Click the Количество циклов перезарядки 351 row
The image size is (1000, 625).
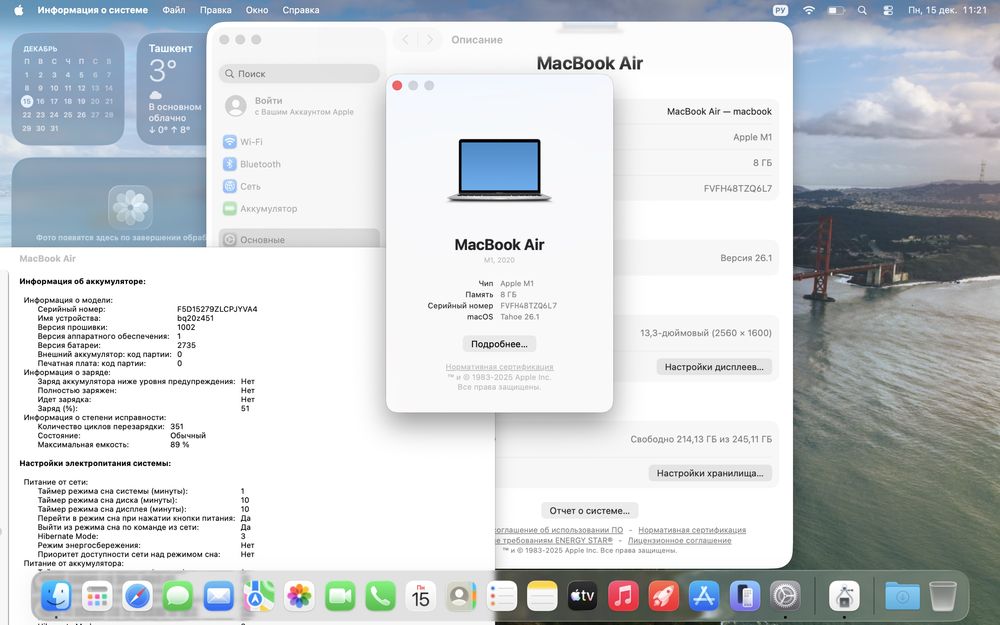(x=110, y=427)
